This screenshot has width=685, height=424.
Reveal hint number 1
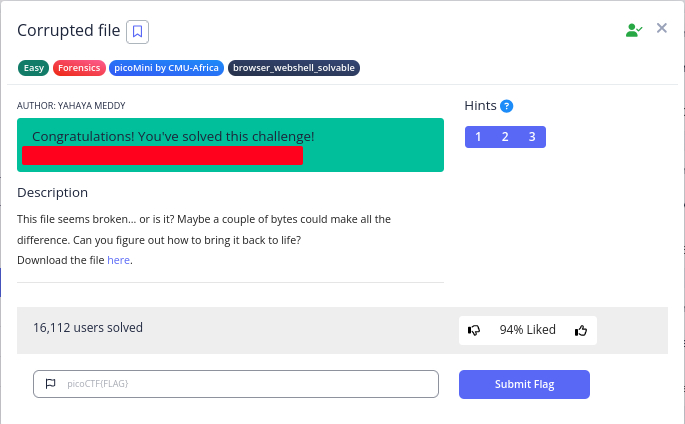click(x=479, y=137)
